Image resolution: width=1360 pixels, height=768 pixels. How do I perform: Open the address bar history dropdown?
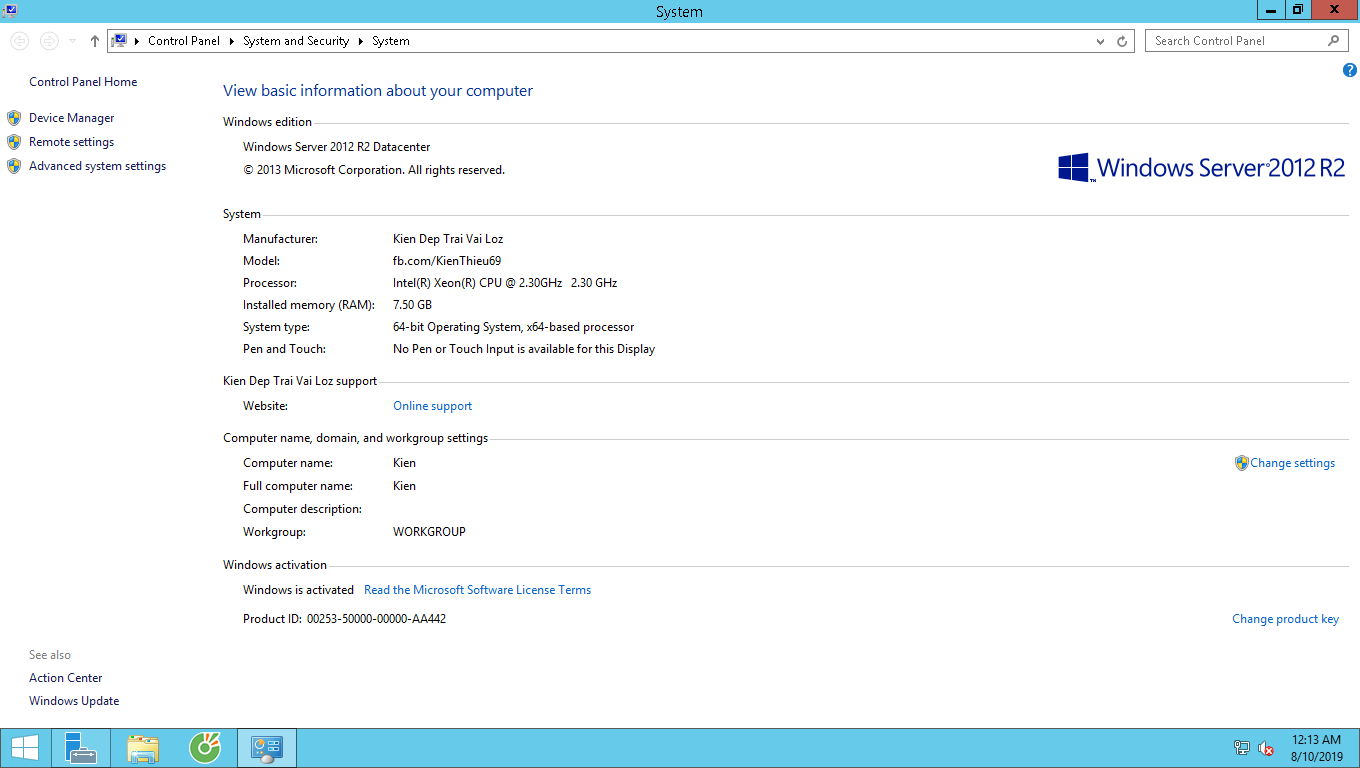(x=1100, y=41)
